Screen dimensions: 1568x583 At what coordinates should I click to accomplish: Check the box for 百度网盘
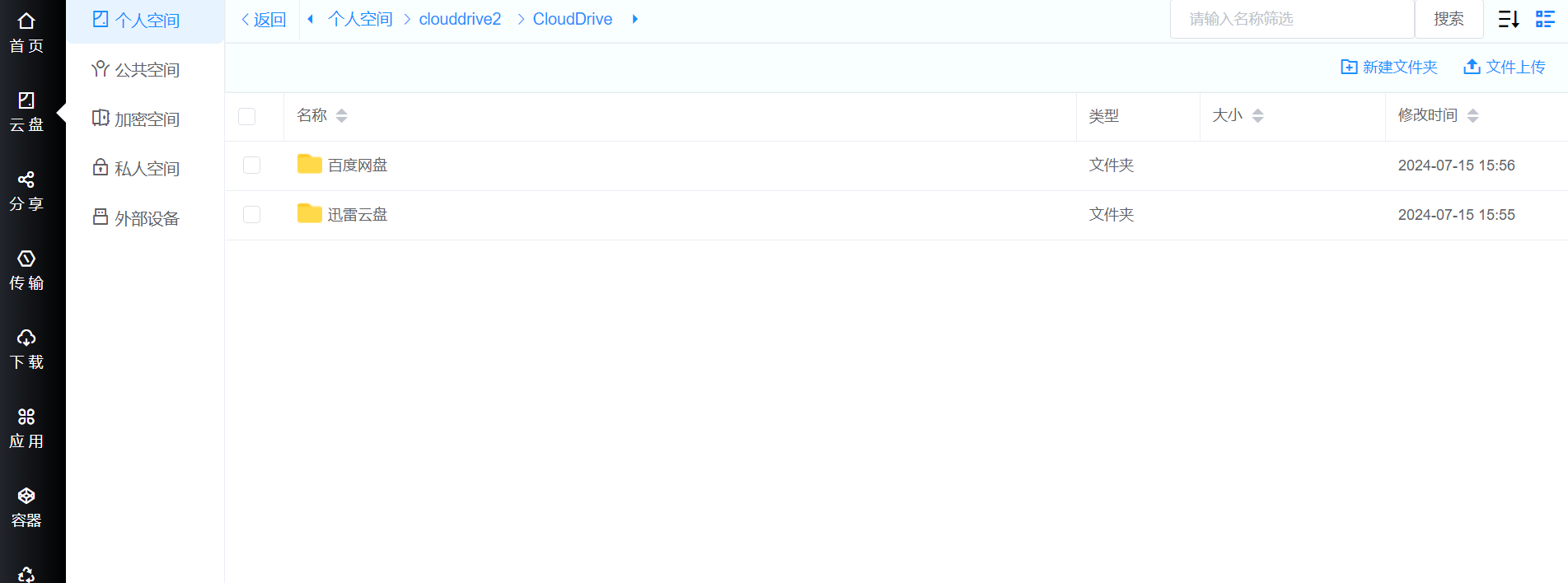coord(251,166)
